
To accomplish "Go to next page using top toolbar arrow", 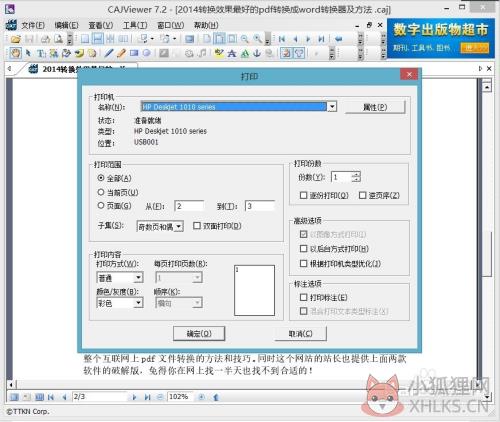I will pyautogui.click(x=308, y=39).
